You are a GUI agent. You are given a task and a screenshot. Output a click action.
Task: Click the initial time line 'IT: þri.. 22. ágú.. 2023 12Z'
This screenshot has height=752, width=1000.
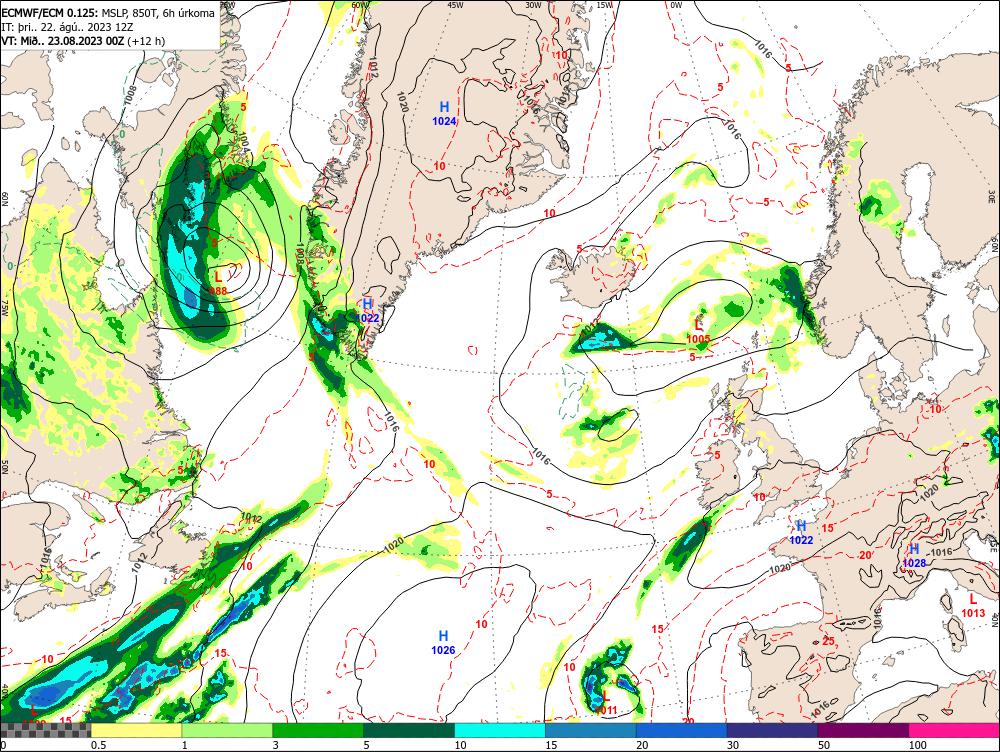[x=68, y=27]
